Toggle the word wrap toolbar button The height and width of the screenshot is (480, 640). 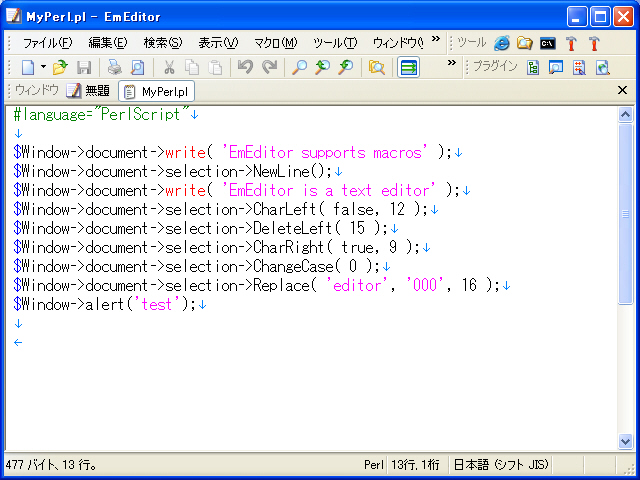coord(408,67)
